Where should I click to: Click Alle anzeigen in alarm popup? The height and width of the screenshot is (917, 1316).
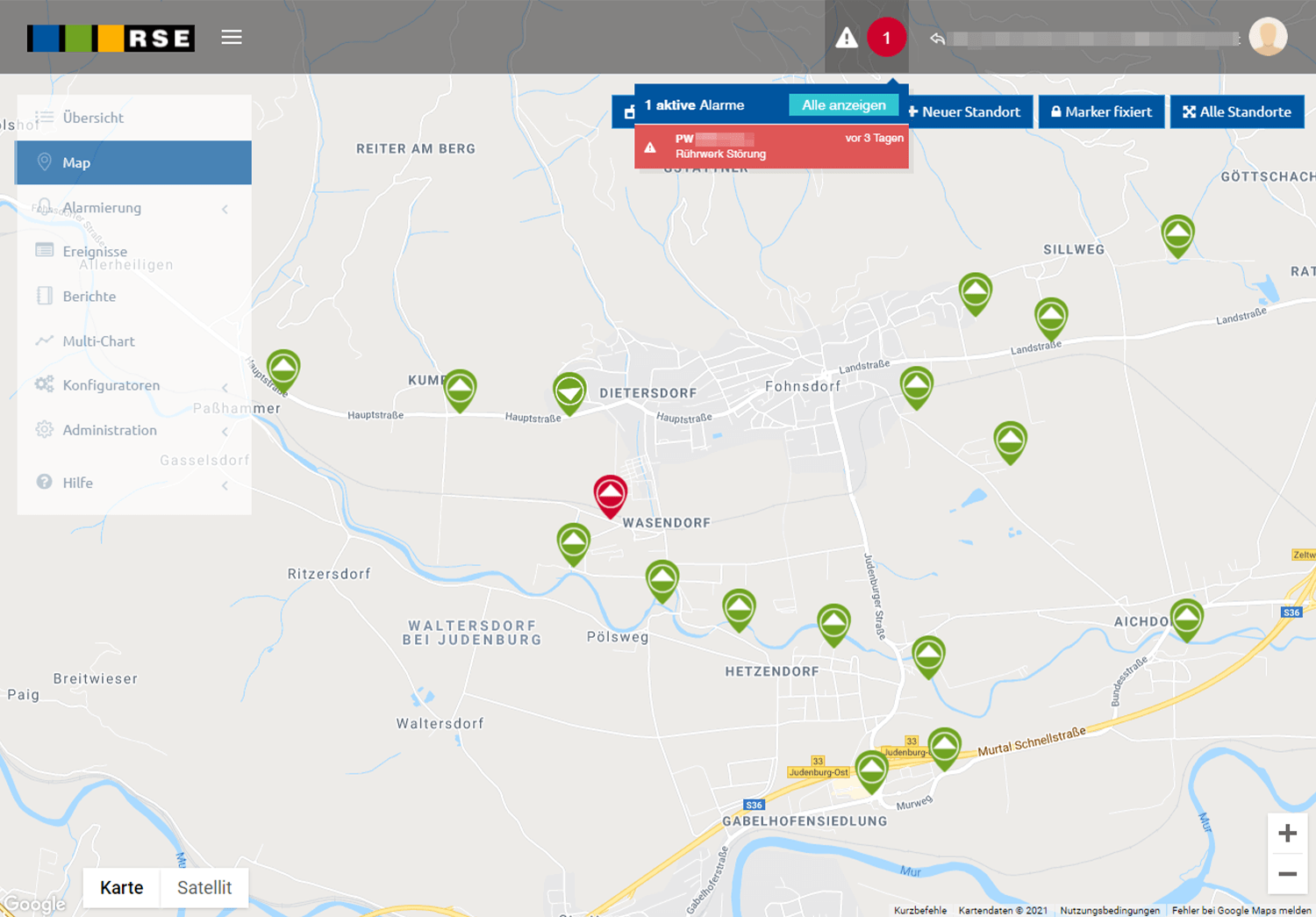pyautogui.click(x=844, y=105)
